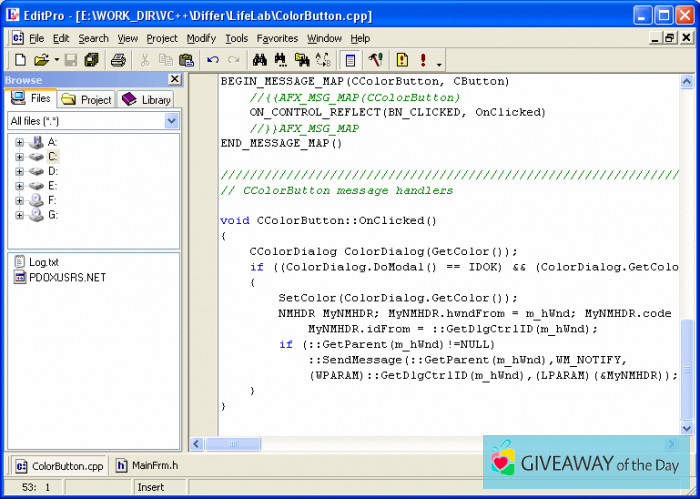Expand the E: drive tree node
Image resolution: width=700 pixels, height=499 pixels.
coord(19,185)
